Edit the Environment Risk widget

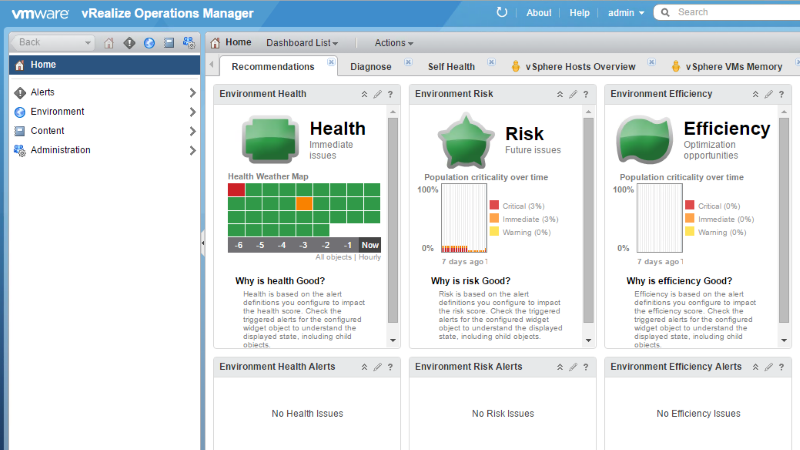pos(573,94)
